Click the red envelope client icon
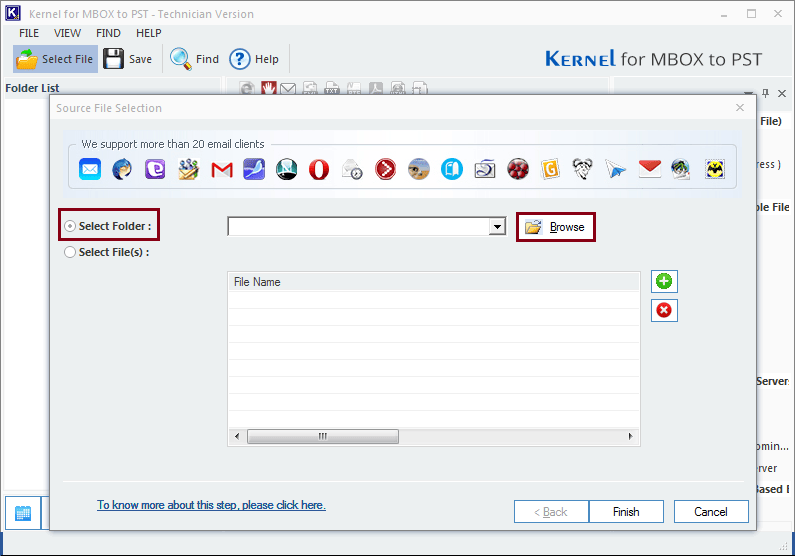795x556 pixels. point(649,169)
